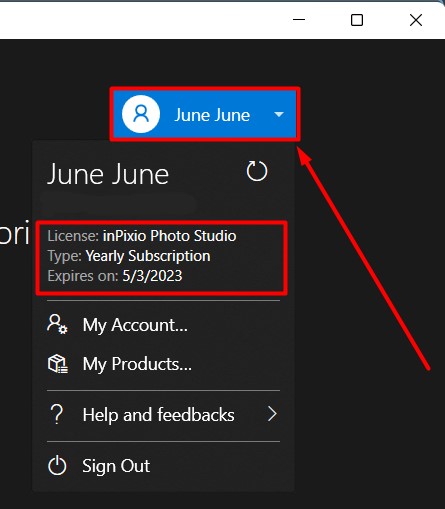Expand Help and feedbacks submenu chevron
Screen dimensions: 445x509
(x=272, y=414)
